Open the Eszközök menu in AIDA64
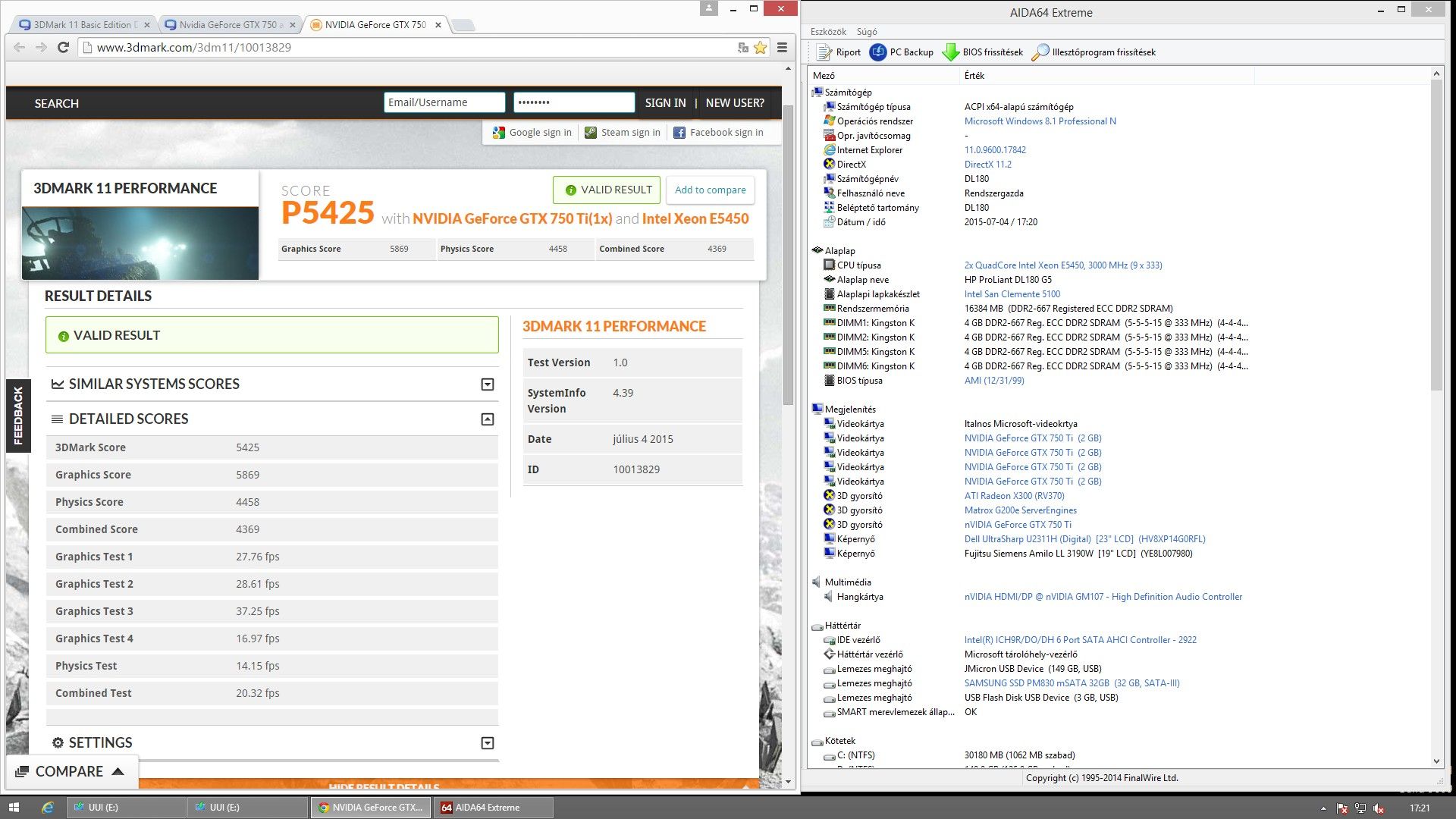The height and width of the screenshot is (819, 1456). [828, 32]
